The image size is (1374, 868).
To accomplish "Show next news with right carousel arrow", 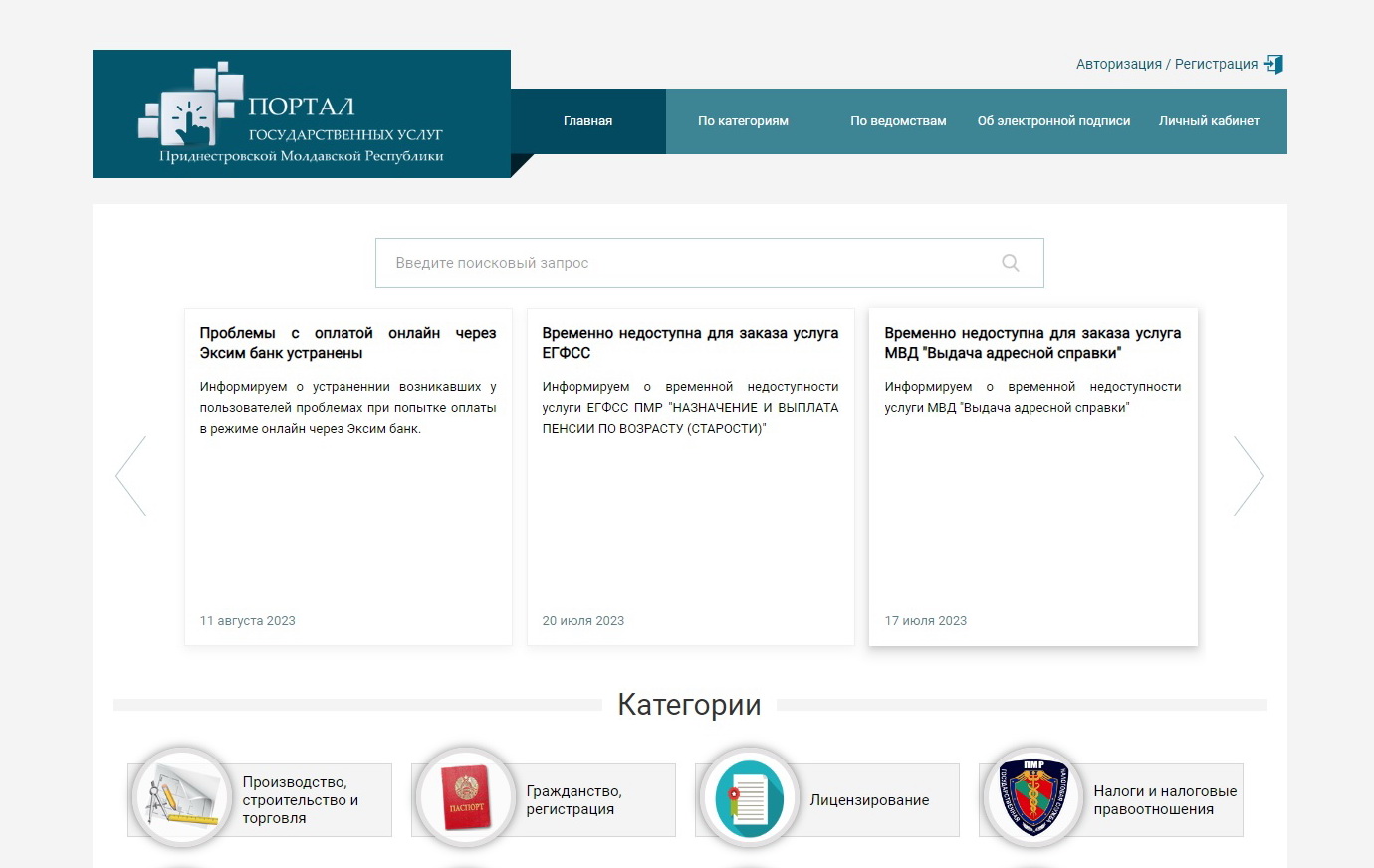I will [1249, 476].
